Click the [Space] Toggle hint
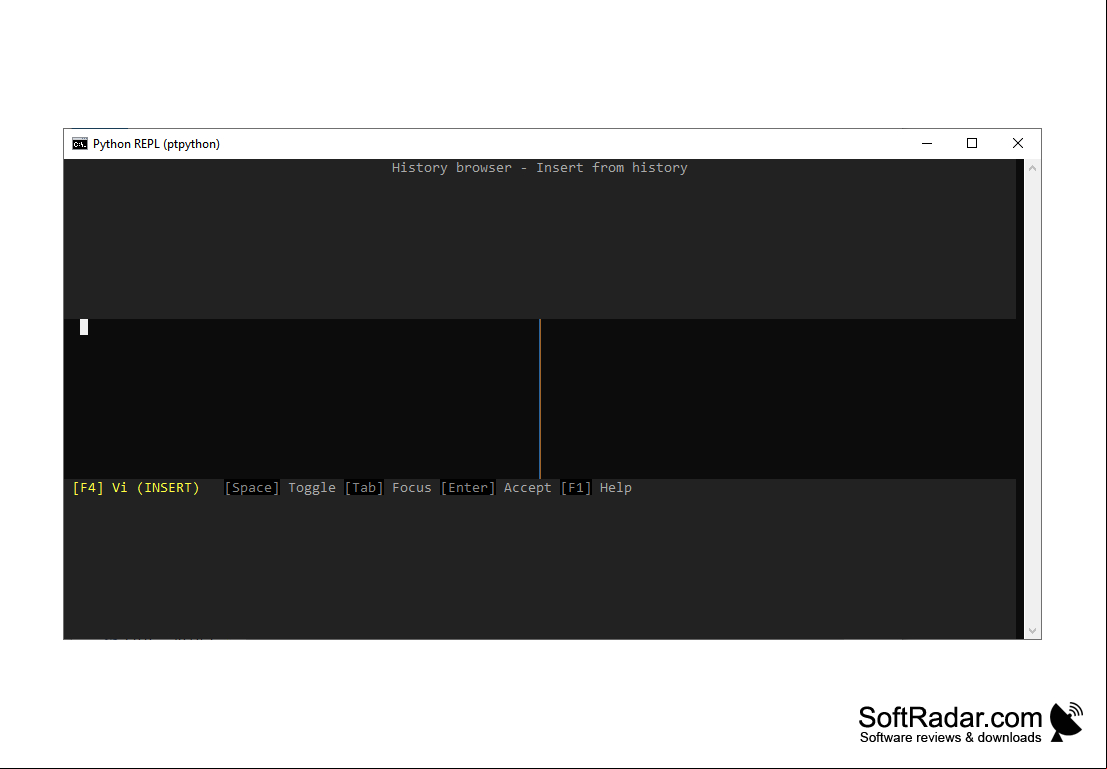The height and width of the screenshot is (769, 1107). pos(280,488)
